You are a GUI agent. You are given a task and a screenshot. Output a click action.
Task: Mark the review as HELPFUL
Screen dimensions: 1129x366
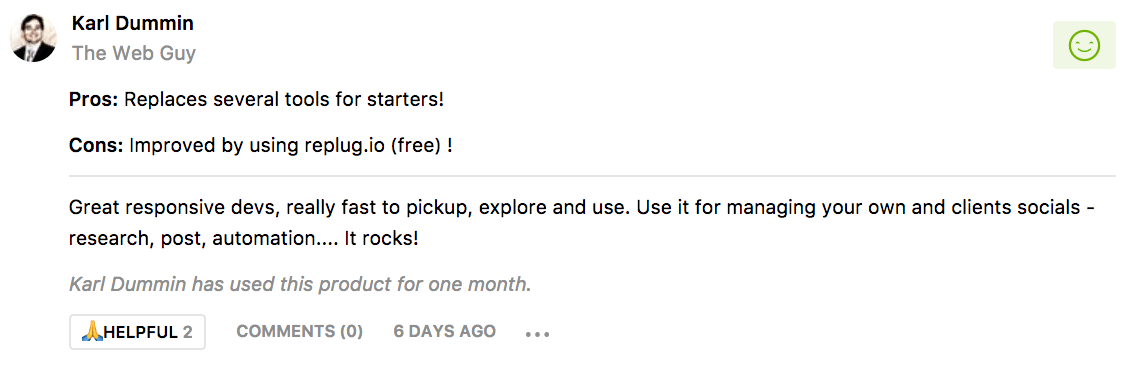click(138, 331)
